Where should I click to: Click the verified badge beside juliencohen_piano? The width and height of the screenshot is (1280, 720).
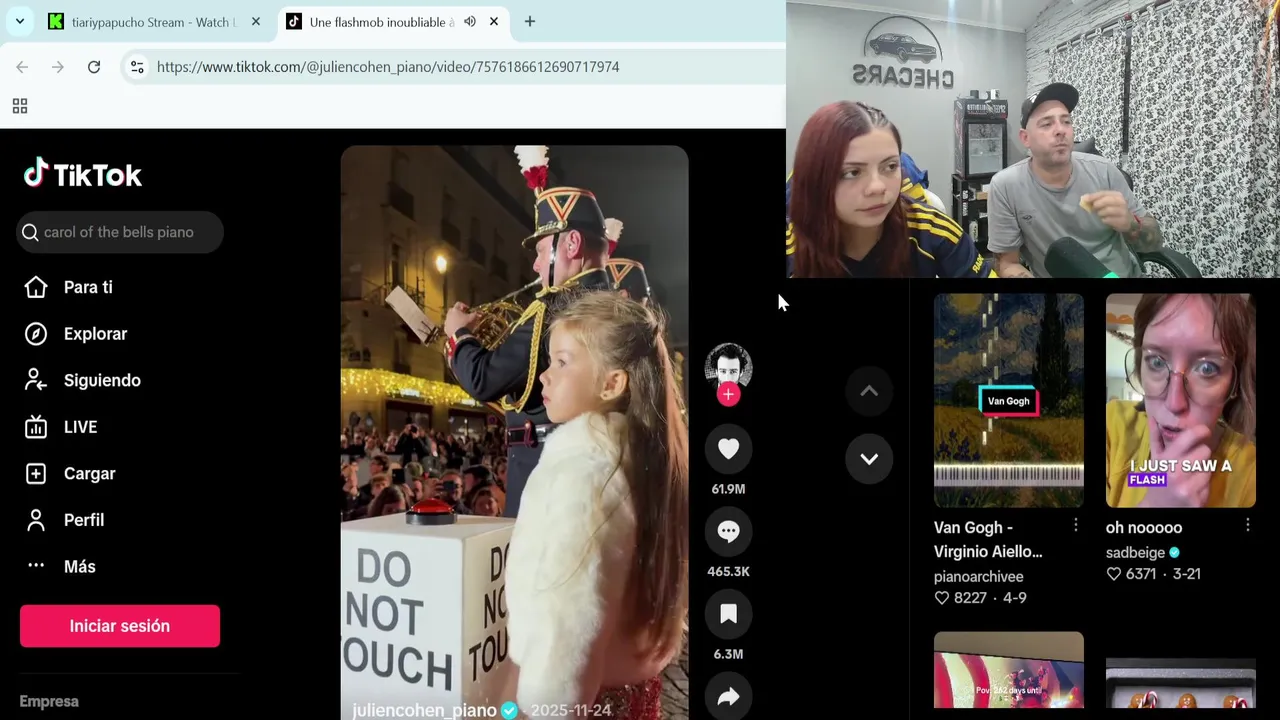[x=509, y=710]
